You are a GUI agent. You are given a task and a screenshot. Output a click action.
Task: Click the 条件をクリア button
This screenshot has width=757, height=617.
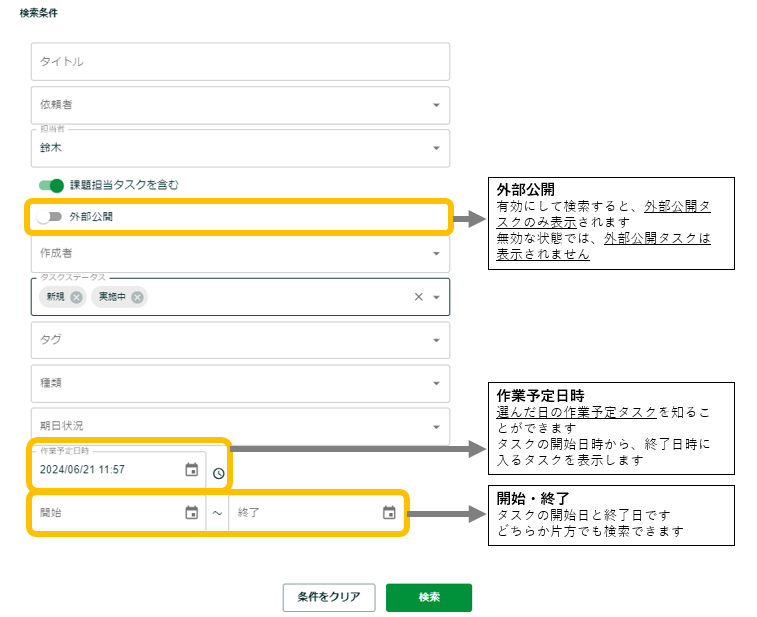click(x=329, y=597)
